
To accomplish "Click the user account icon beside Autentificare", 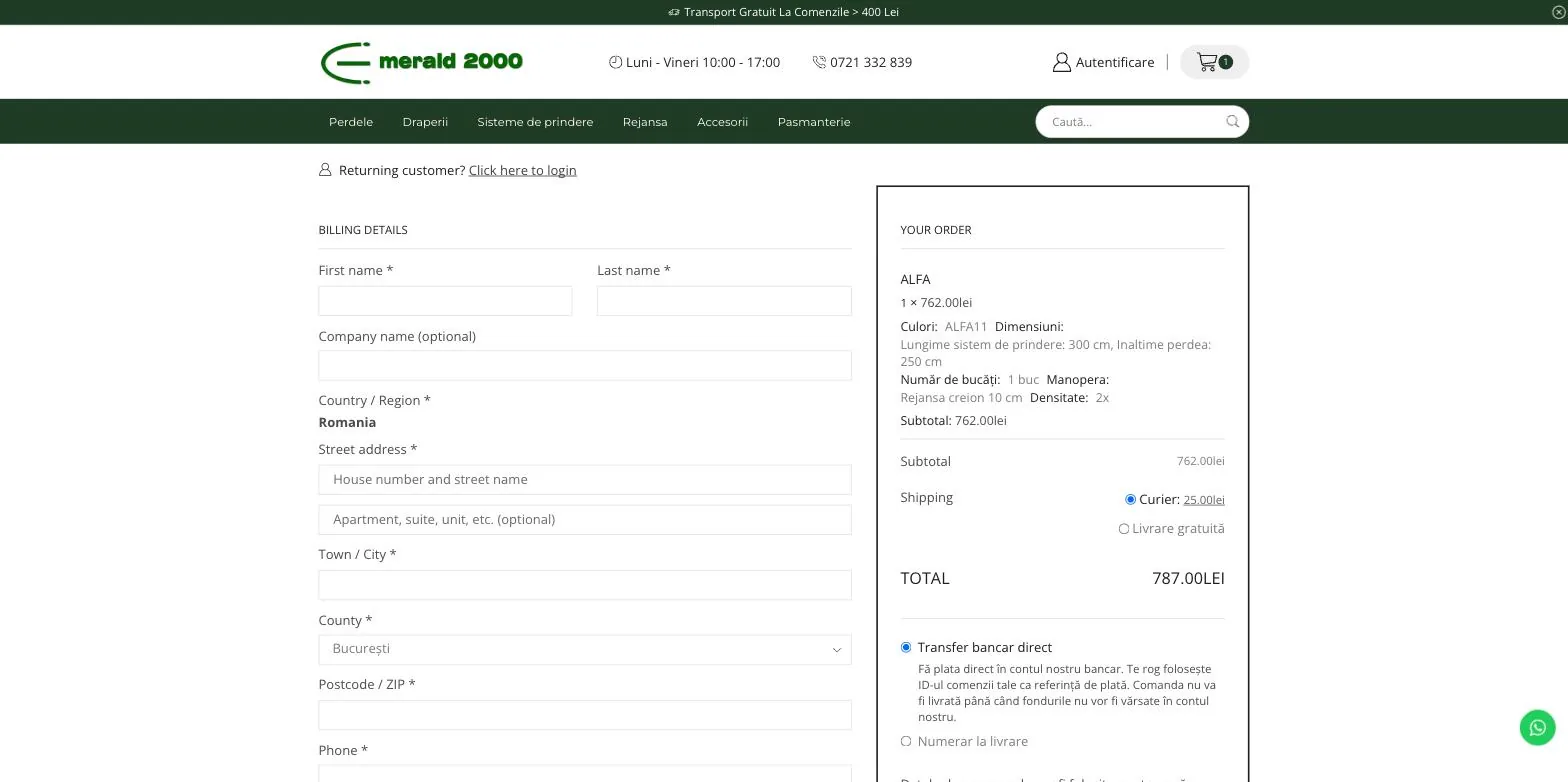I will tap(1061, 62).
